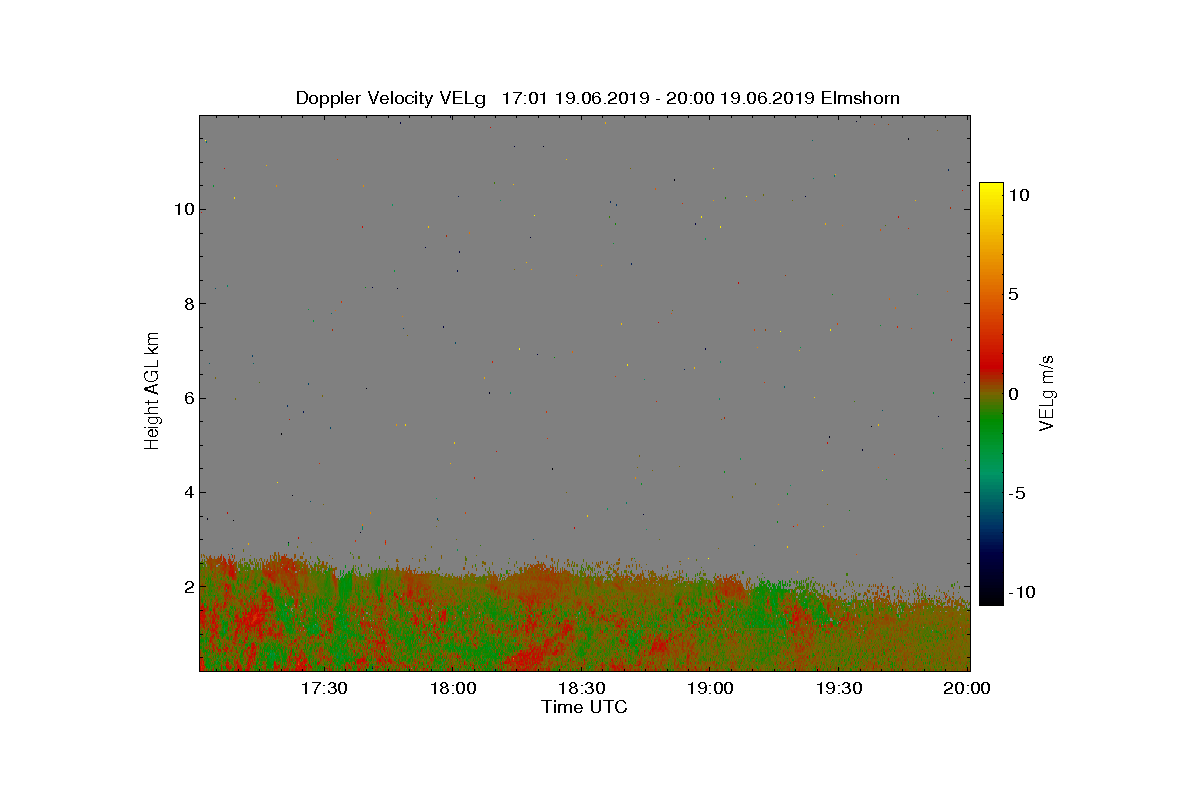
Task: Select the 'Elmshorn' location name in the title
Action: [860, 98]
